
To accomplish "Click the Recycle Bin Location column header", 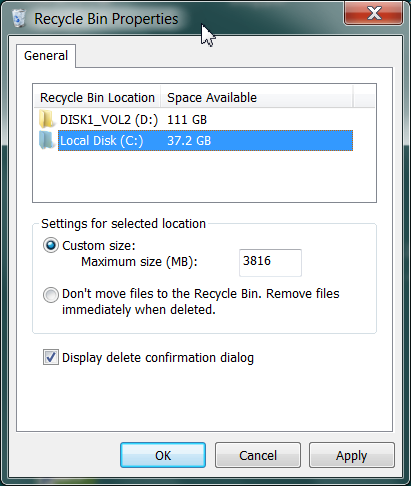I will 97,98.
